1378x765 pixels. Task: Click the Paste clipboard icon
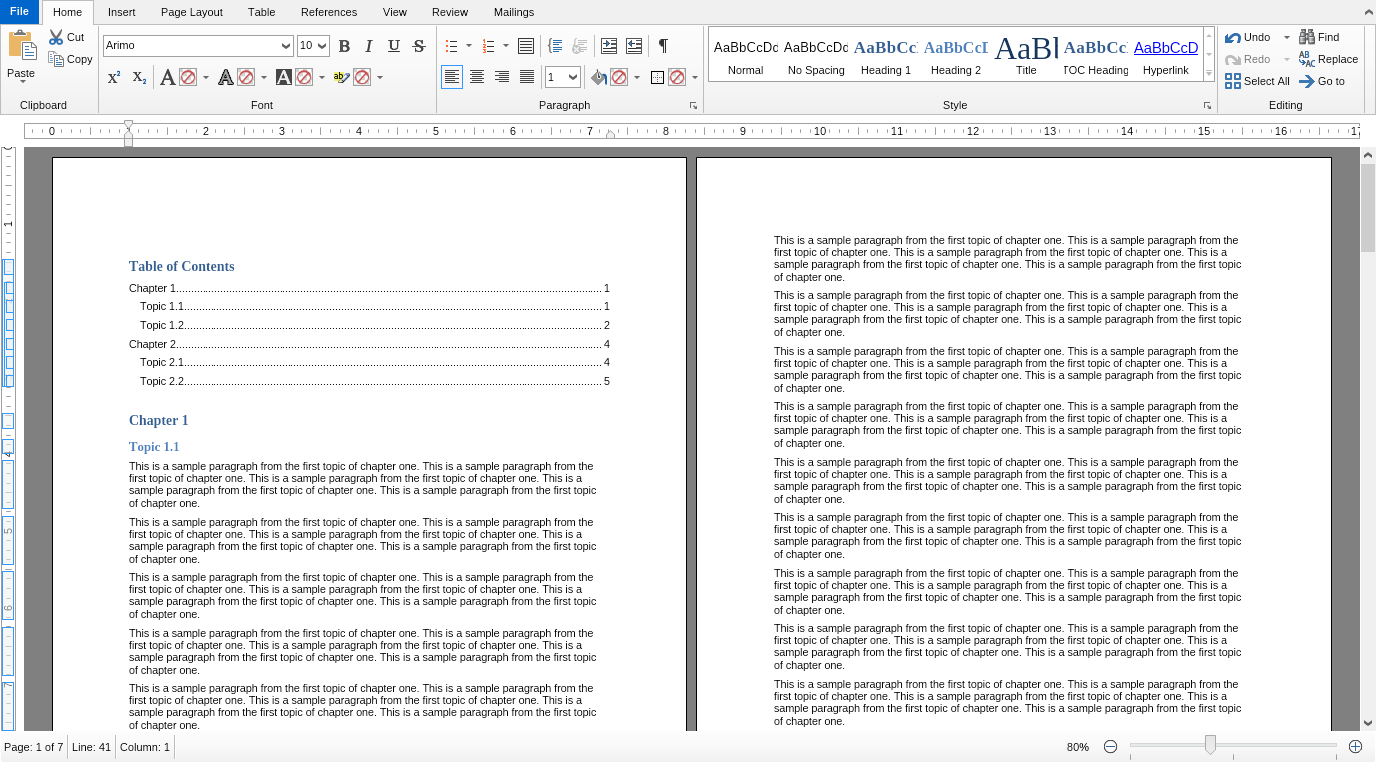pos(22,46)
